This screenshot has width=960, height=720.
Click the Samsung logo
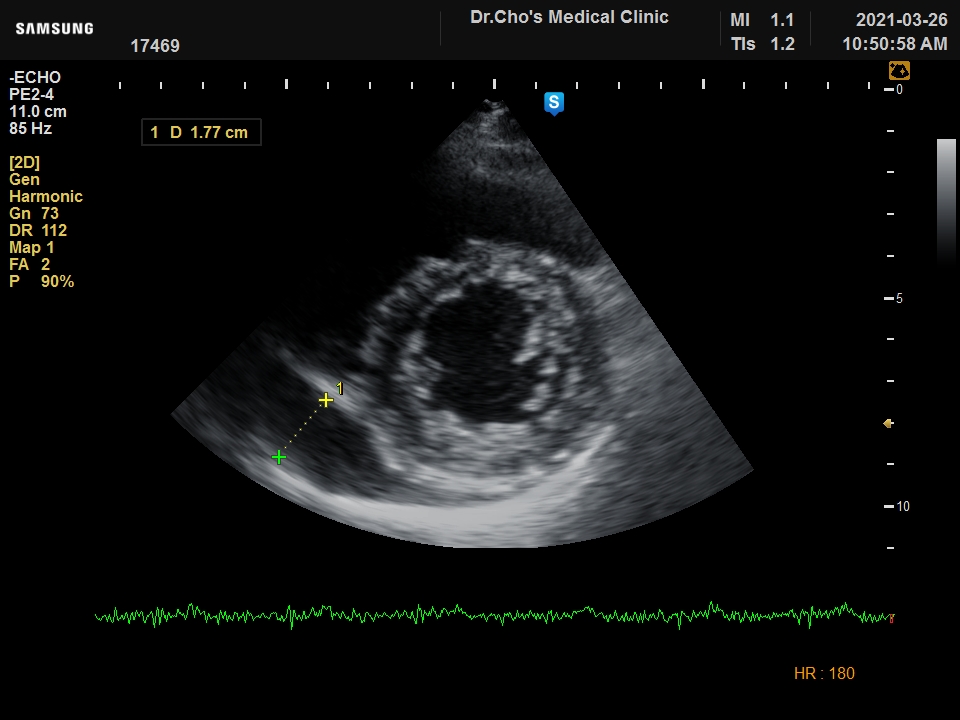(x=54, y=28)
